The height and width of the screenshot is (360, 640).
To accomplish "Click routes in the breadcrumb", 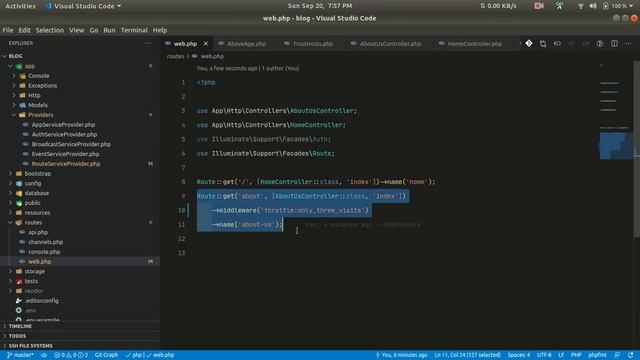I will coord(176,56).
